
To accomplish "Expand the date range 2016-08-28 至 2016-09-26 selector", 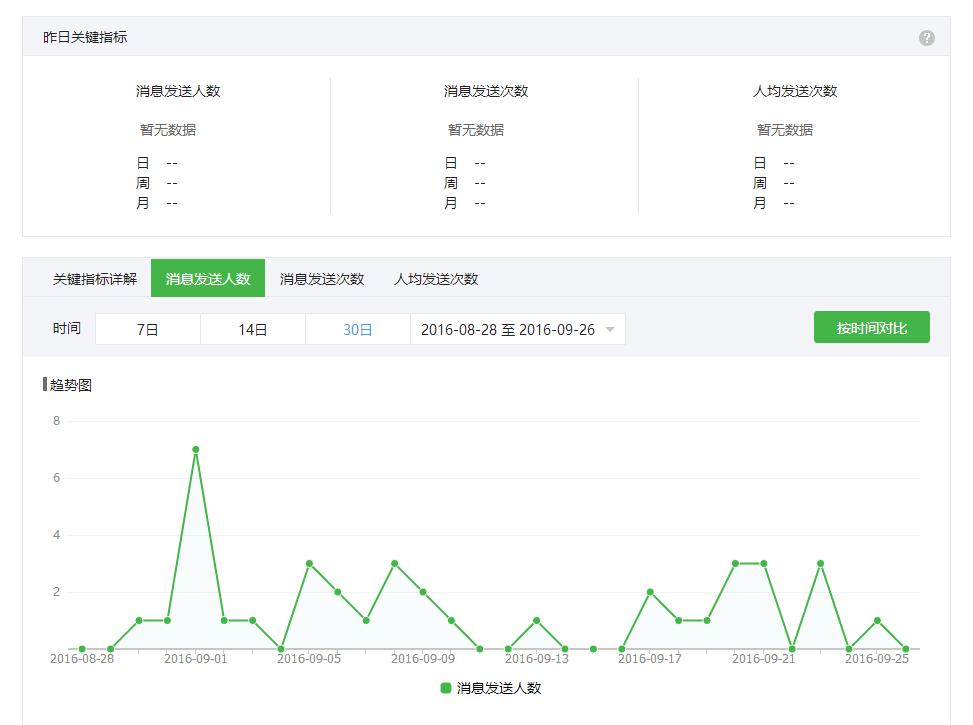I will (510, 328).
